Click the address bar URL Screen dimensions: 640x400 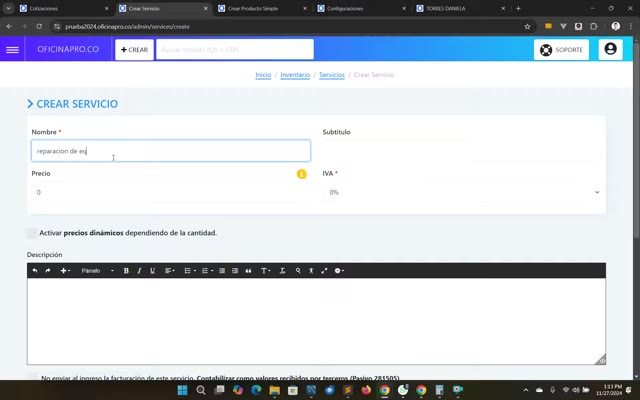(127, 27)
